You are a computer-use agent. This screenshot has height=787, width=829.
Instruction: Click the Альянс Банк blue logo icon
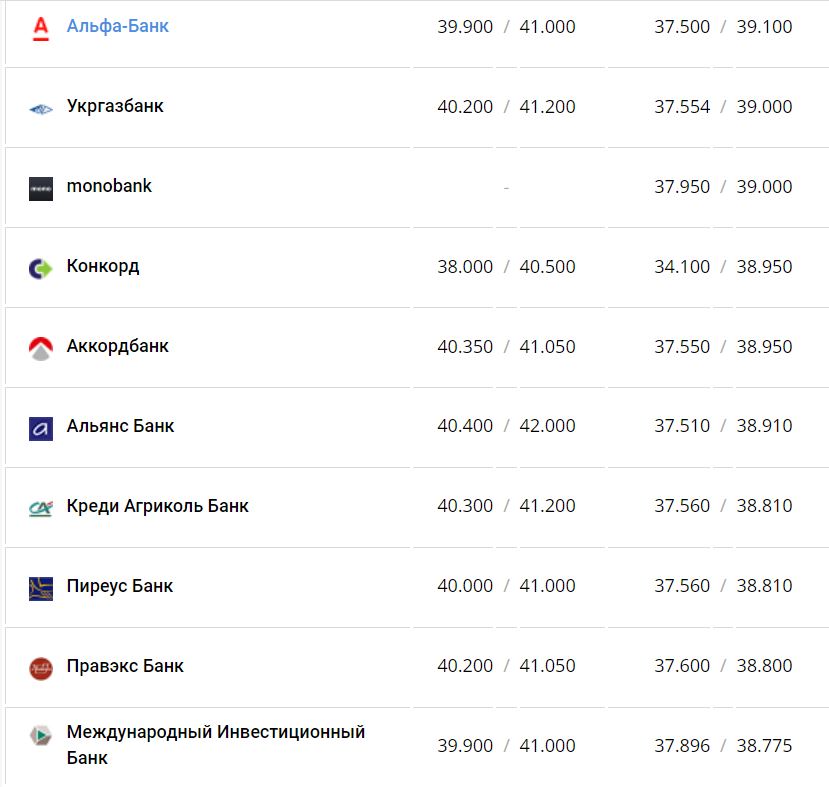(41, 428)
